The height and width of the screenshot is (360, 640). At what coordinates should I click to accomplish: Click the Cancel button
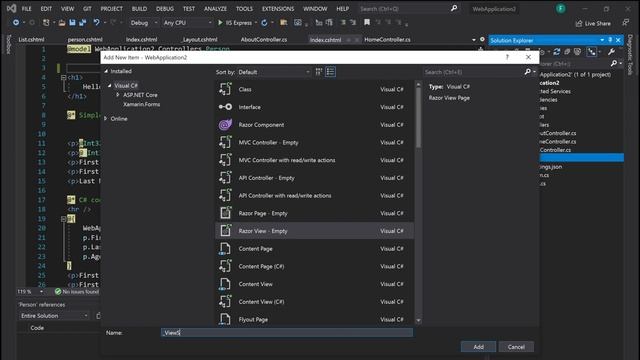pos(516,347)
